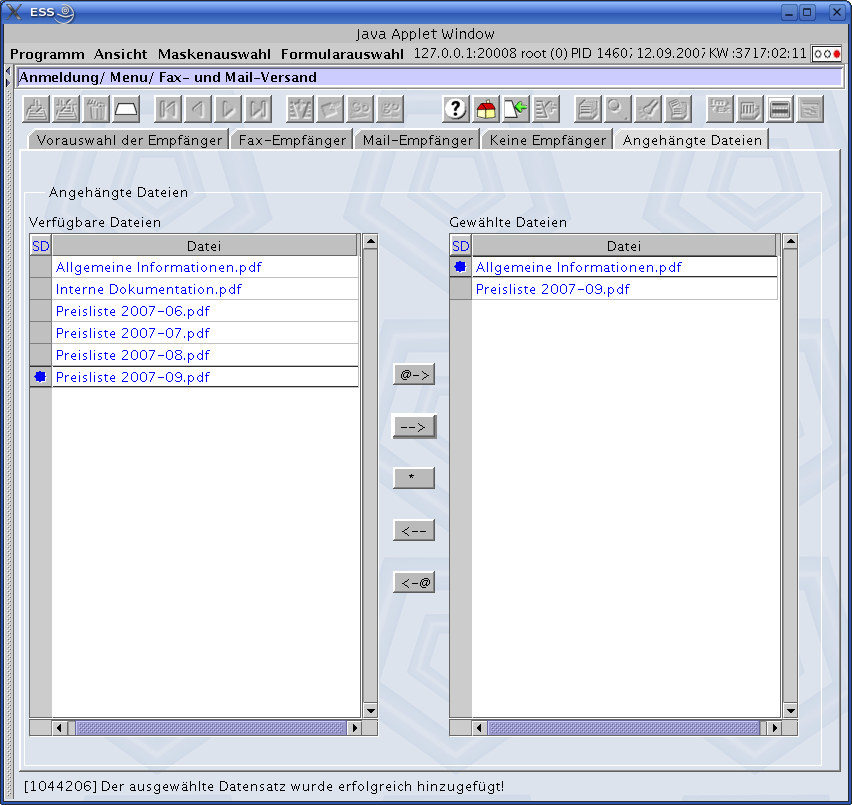Select 'Preisliste 2007-09.pdf' in Gewählte Dateien
The image size is (852, 805).
[625, 289]
